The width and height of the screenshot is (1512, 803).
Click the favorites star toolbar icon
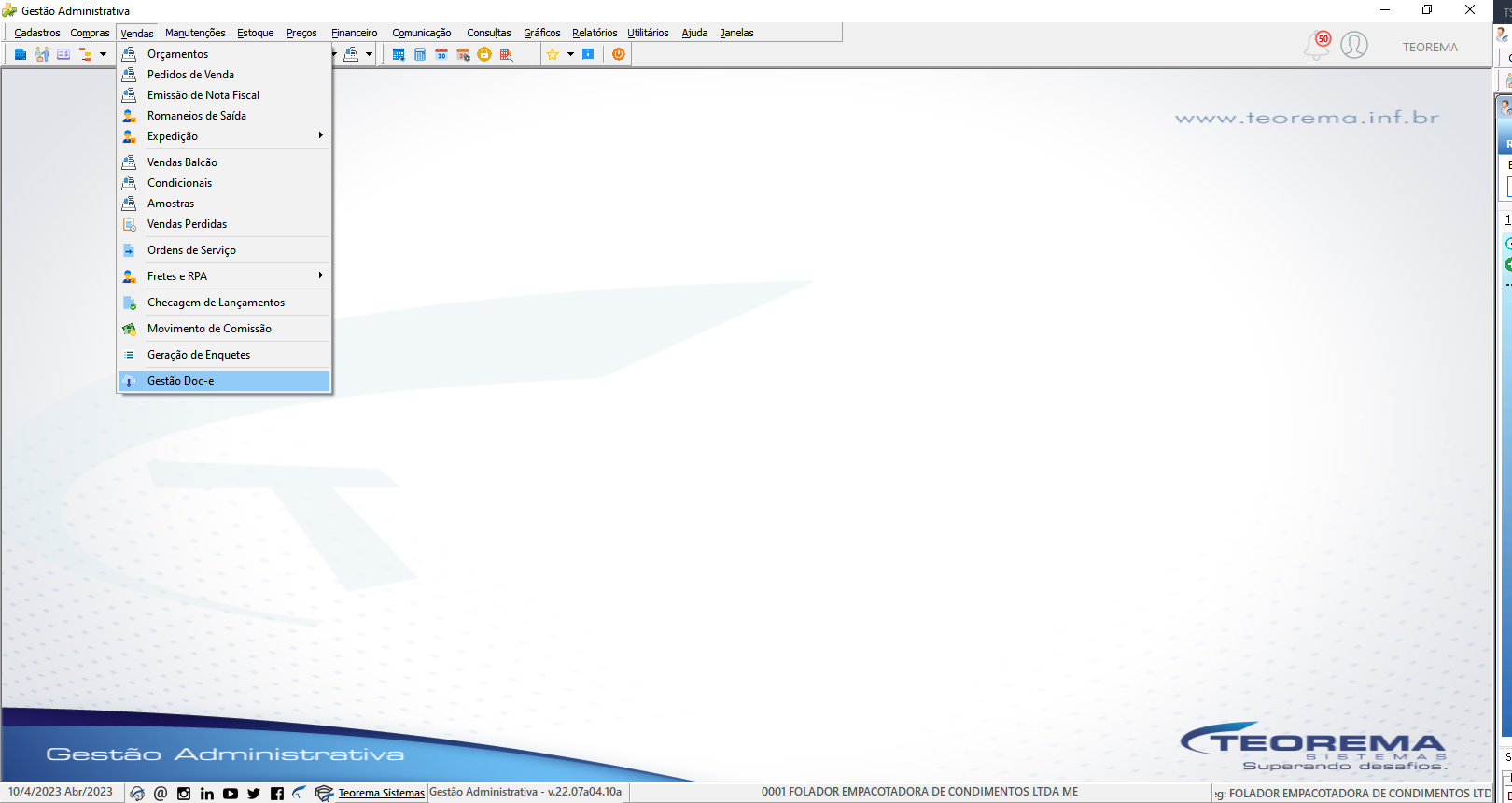553,54
